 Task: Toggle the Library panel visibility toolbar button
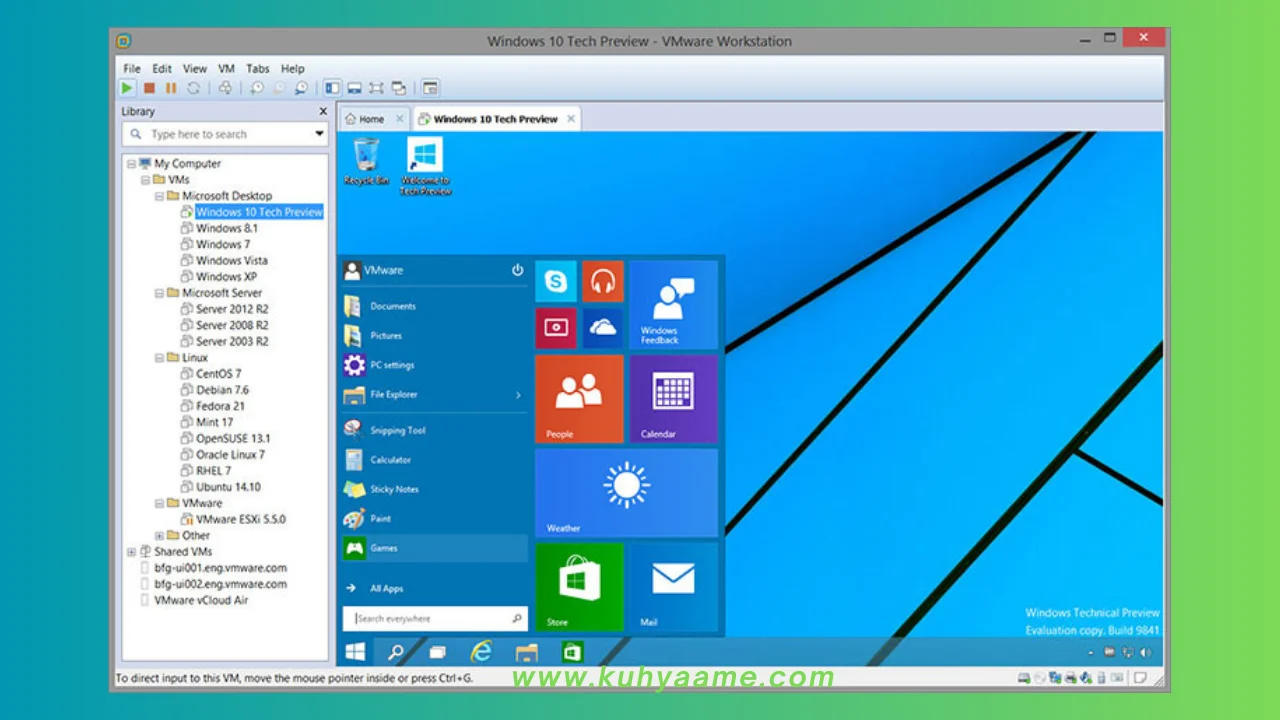tap(332, 88)
